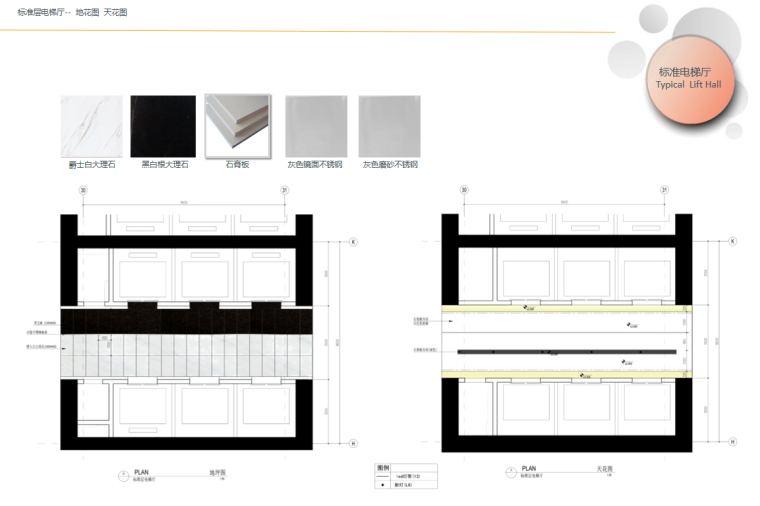Select grid bubble K right of ceiling plan
The width and height of the screenshot is (760, 506).
point(732,242)
